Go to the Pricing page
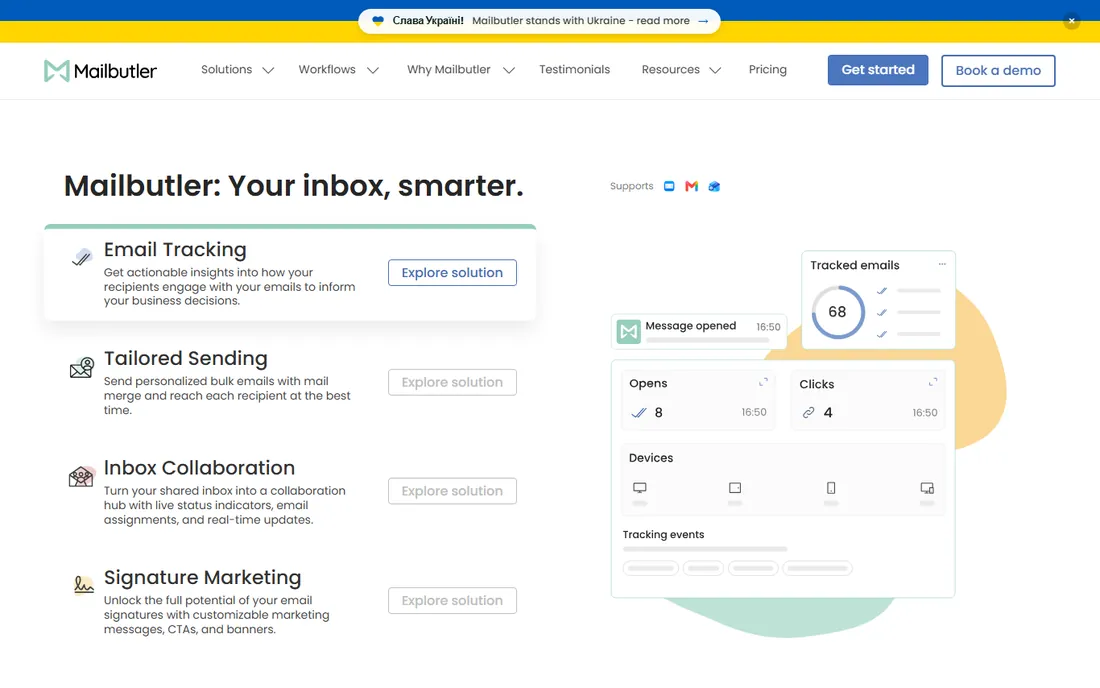Screen dimensions: 1100x688 pyautogui.click(x=767, y=69)
